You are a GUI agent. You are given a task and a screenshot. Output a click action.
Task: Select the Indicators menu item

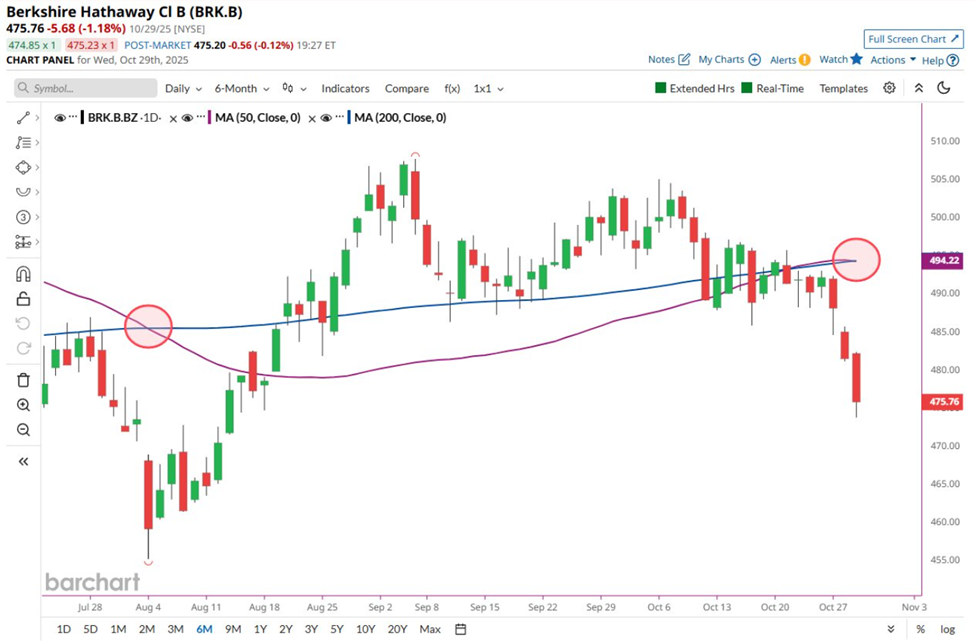[345, 88]
